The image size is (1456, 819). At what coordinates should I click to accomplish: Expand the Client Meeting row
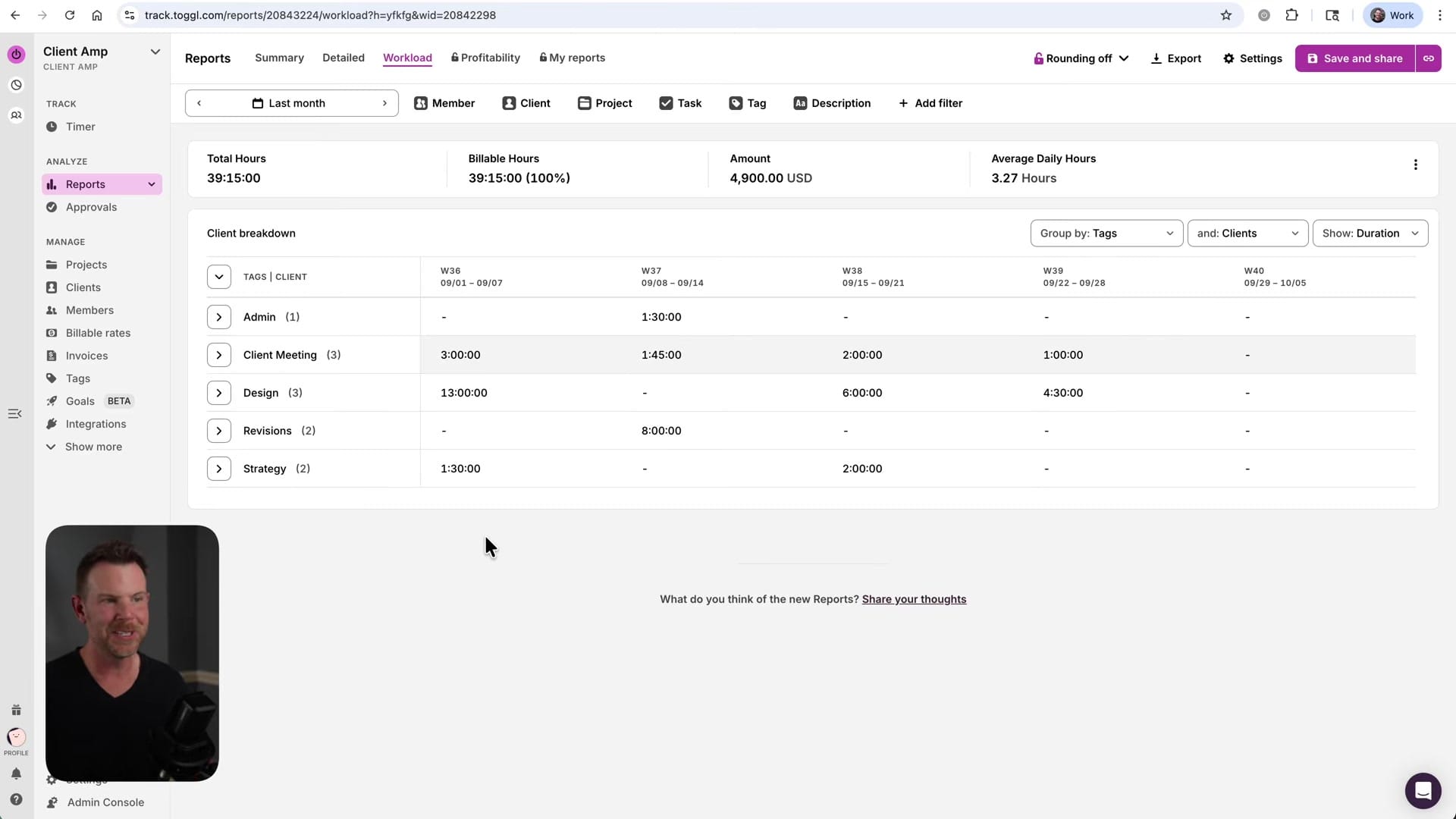coord(219,355)
